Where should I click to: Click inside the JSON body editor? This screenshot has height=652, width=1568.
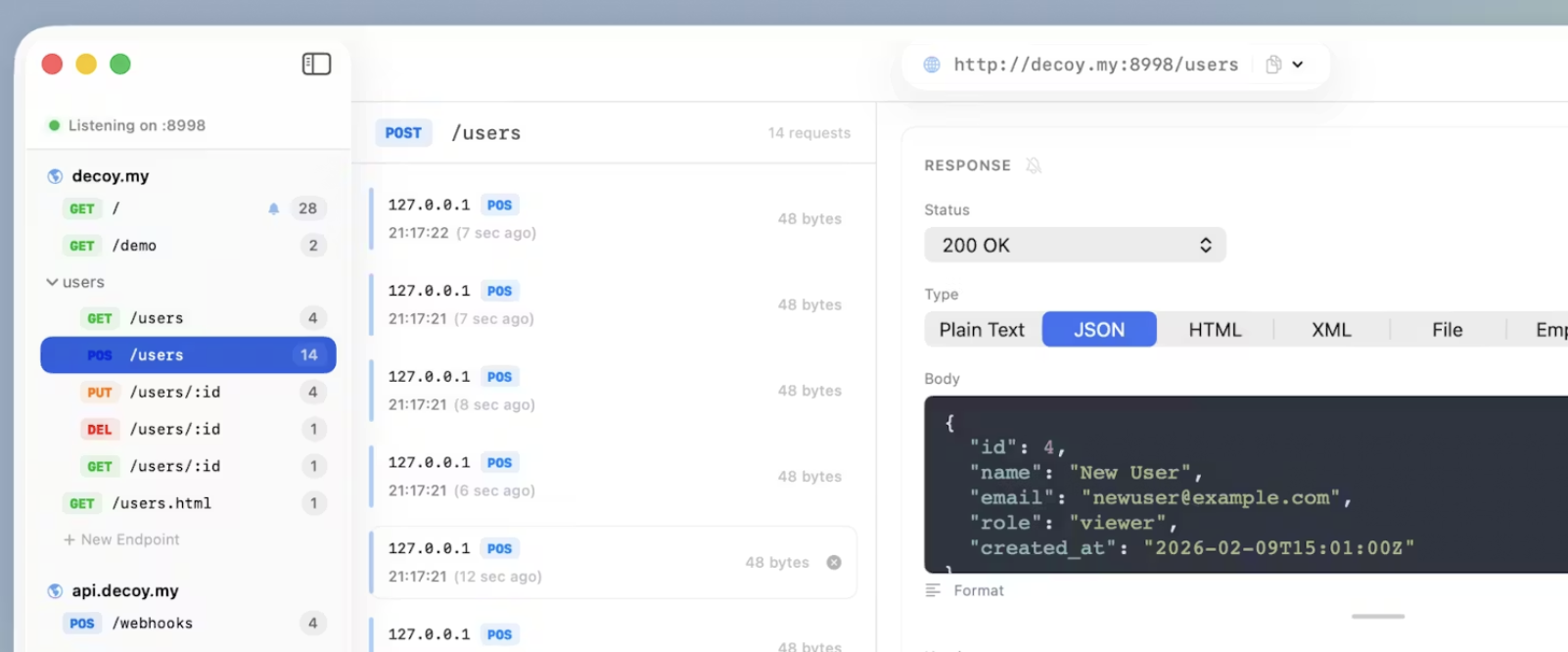click(x=1246, y=485)
